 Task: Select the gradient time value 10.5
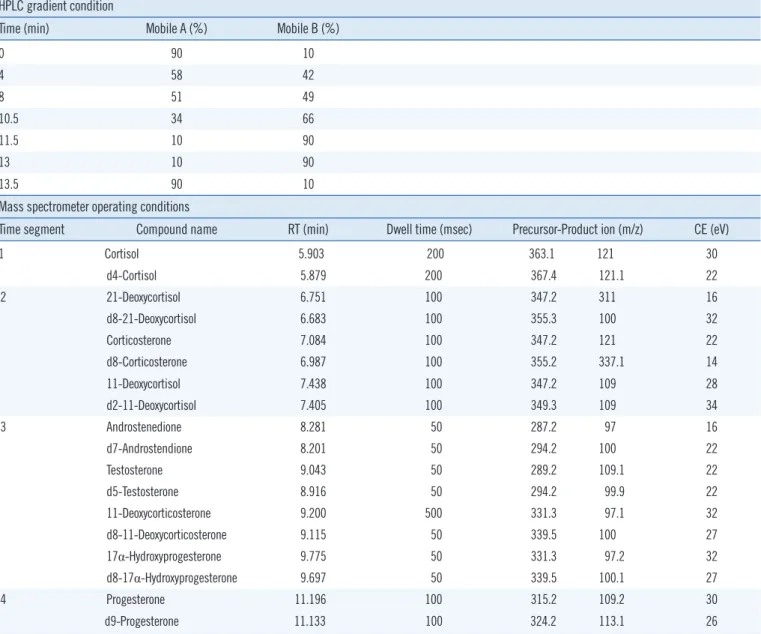click(x=9, y=119)
